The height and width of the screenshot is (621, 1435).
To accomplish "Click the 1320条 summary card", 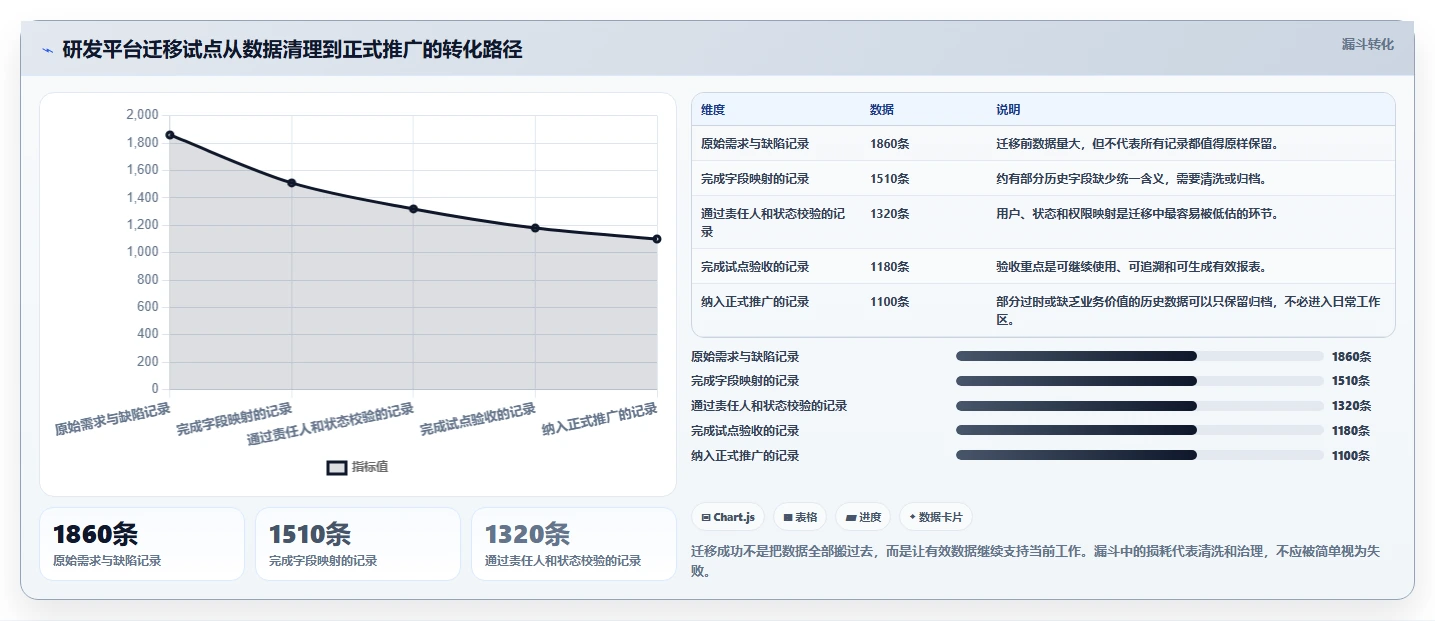I will (x=574, y=544).
